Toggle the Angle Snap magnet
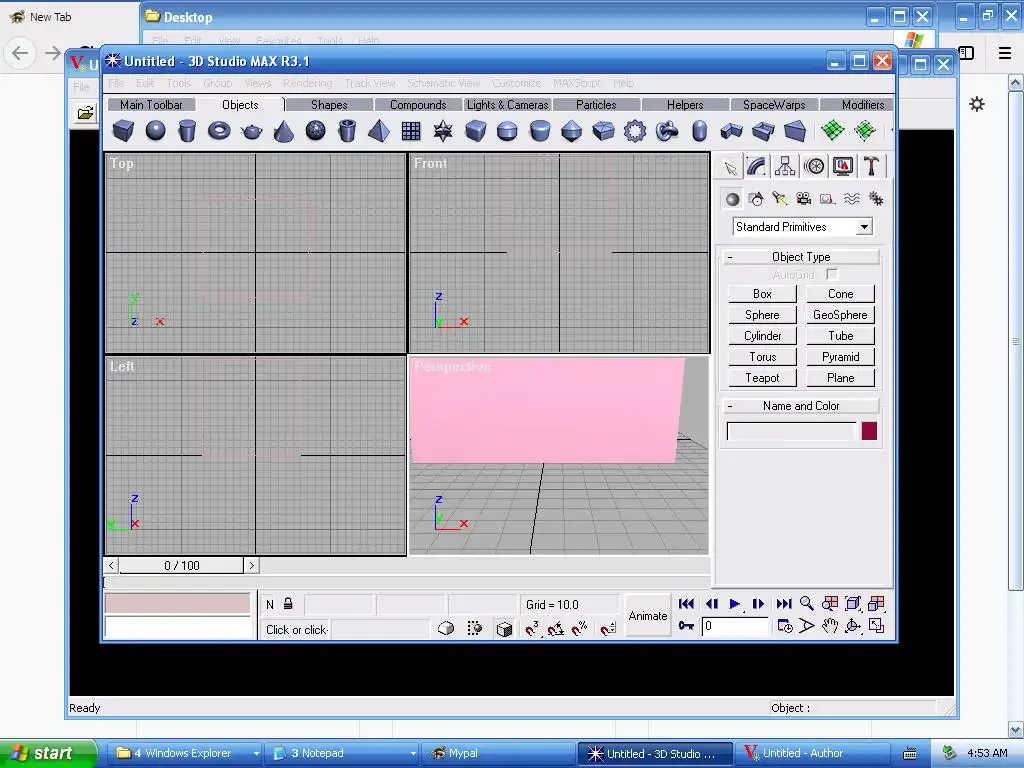 556,628
